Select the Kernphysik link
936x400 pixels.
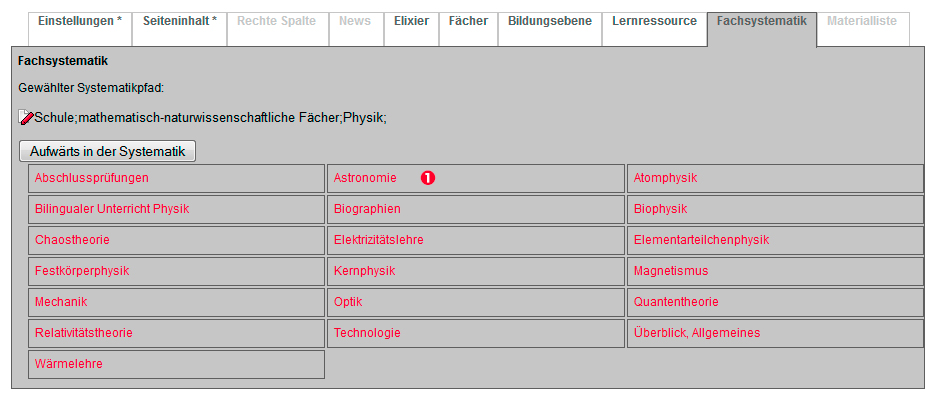[364, 271]
